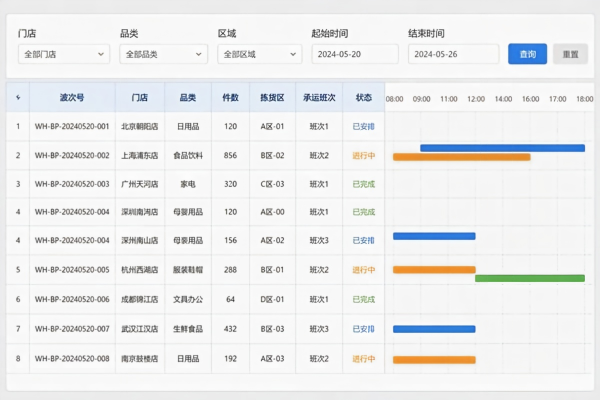Click the 门店 column header in table
The width and height of the screenshot is (600, 400).
(140, 98)
